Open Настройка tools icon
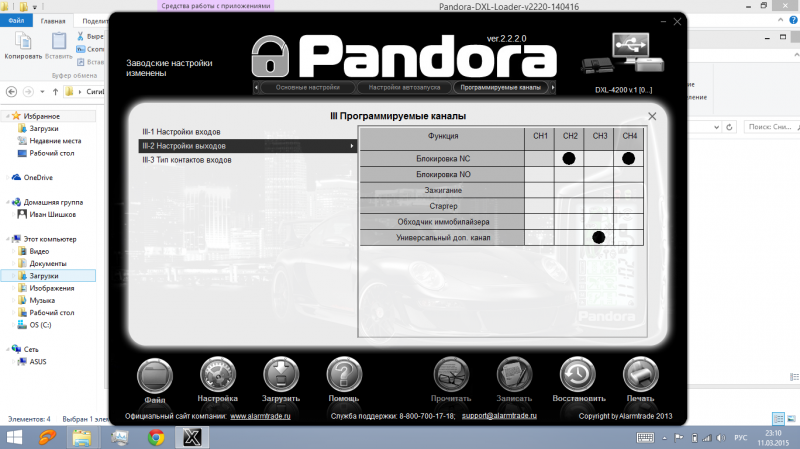Viewport: 800px width, 449px height. pyautogui.click(x=218, y=376)
